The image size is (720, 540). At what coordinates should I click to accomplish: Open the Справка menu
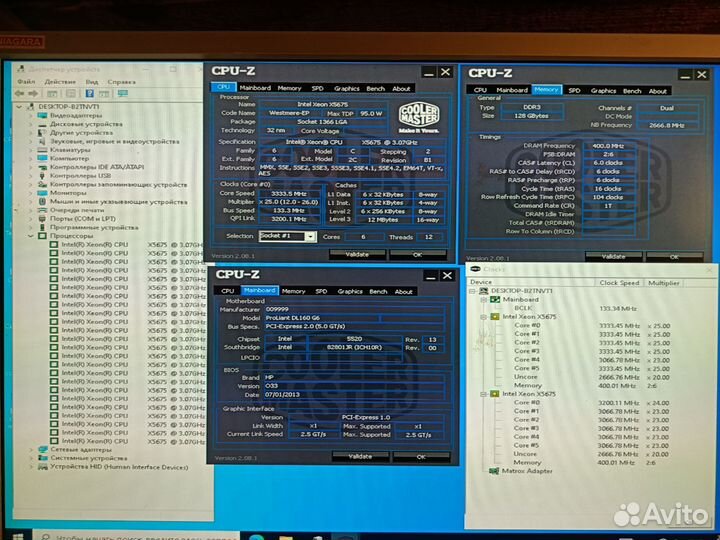click(x=121, y=82)
